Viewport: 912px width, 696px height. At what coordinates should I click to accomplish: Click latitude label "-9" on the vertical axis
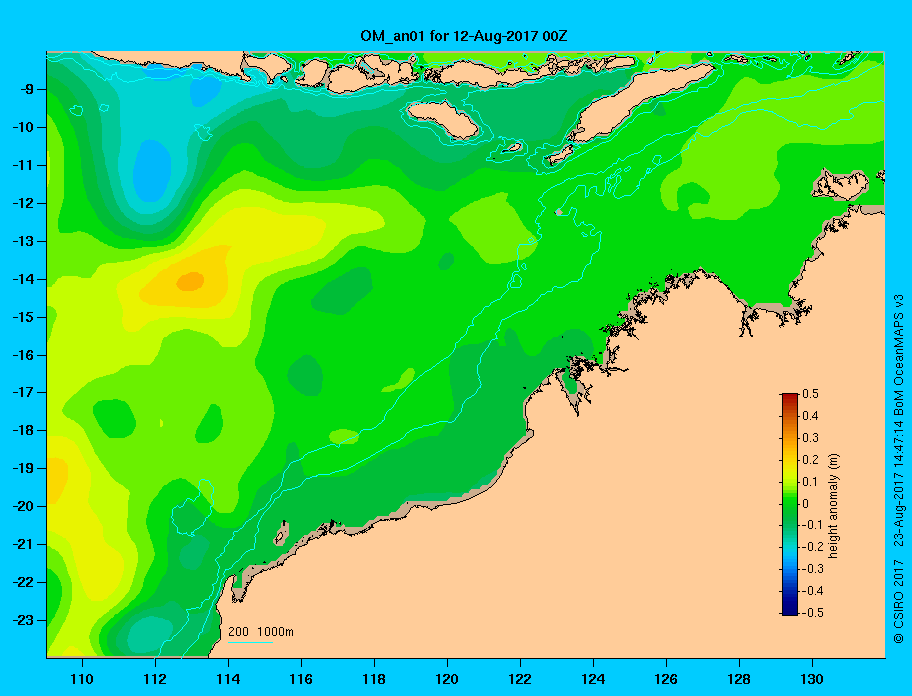(27, 90)
